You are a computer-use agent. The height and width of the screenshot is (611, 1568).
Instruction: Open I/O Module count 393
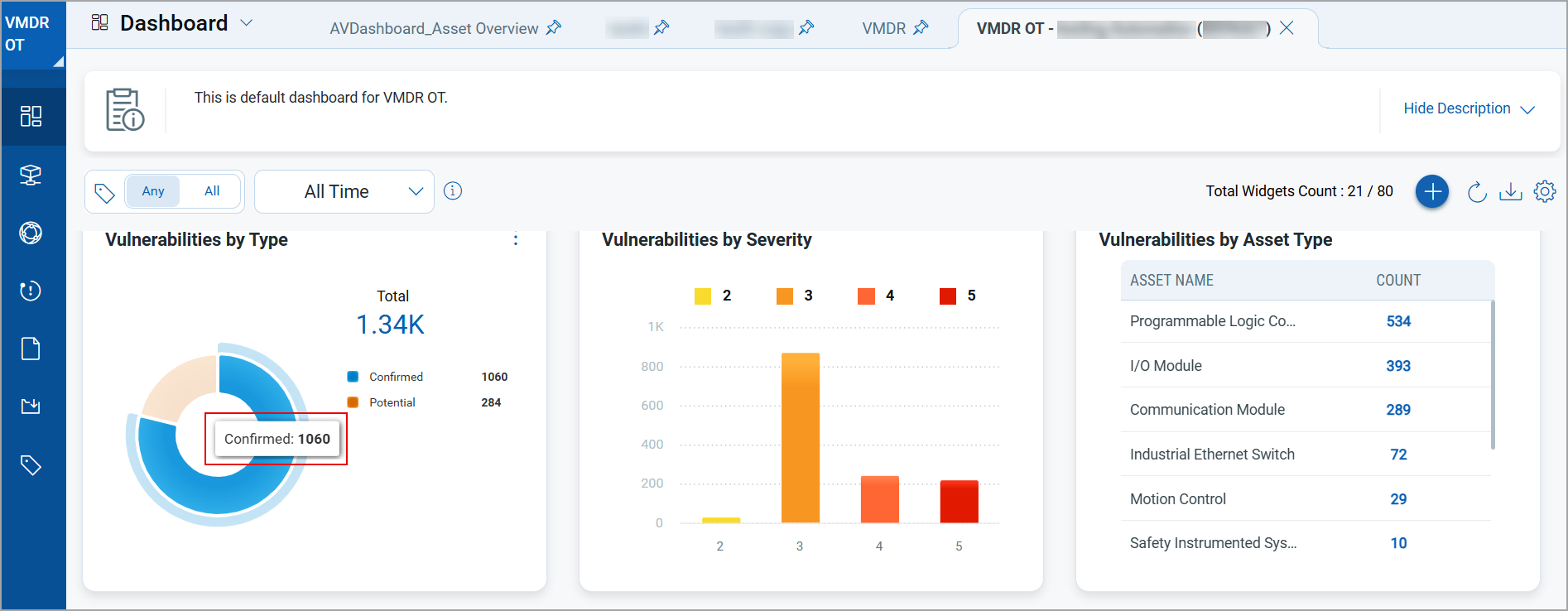pos(1398,366)
